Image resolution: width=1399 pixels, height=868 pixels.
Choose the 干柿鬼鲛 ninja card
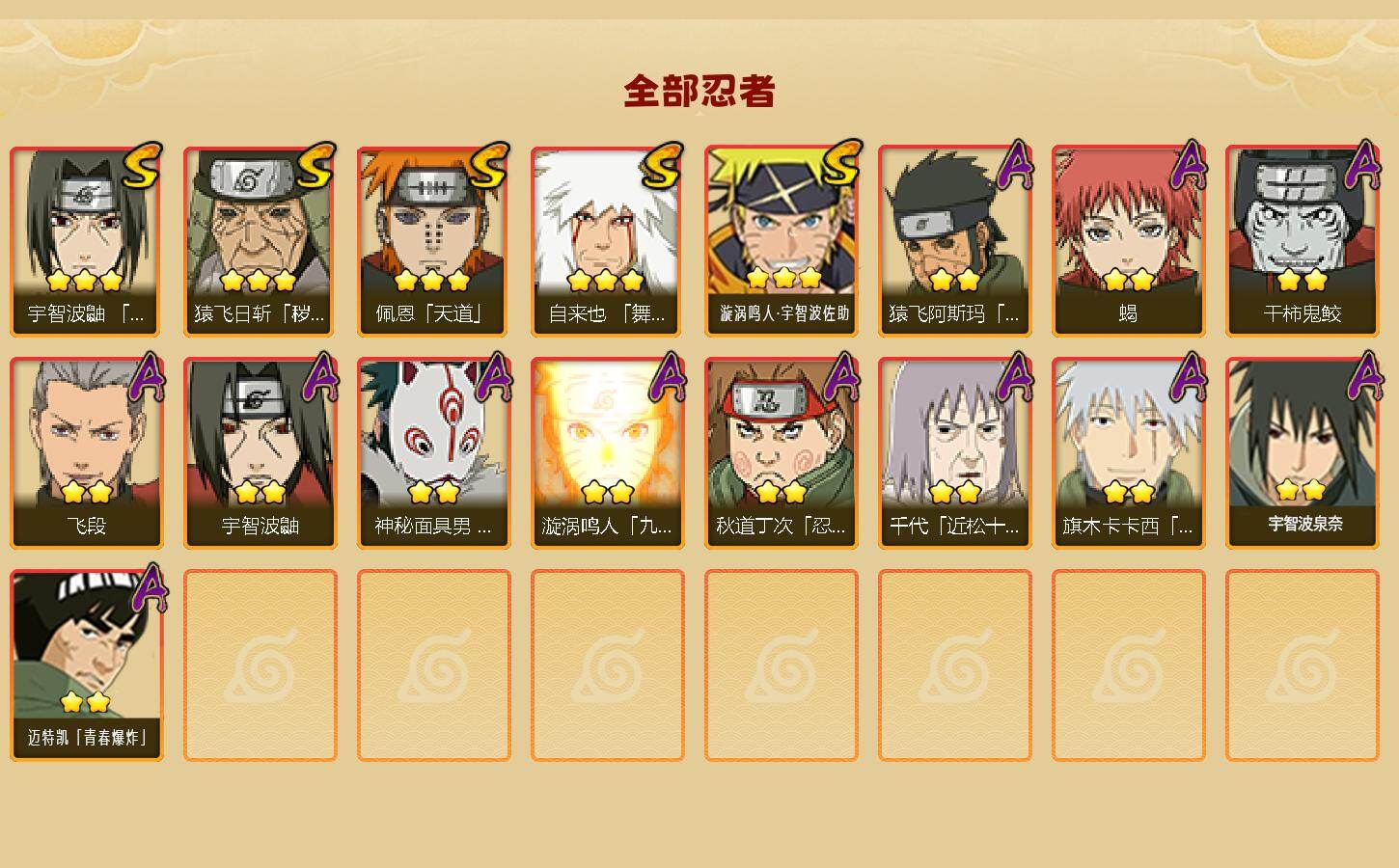pos(1303,241)
